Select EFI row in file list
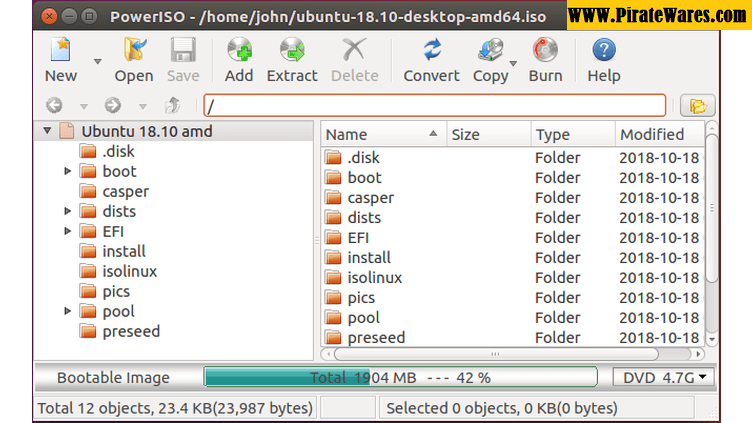Screen dimensions: 752x423 513,238
